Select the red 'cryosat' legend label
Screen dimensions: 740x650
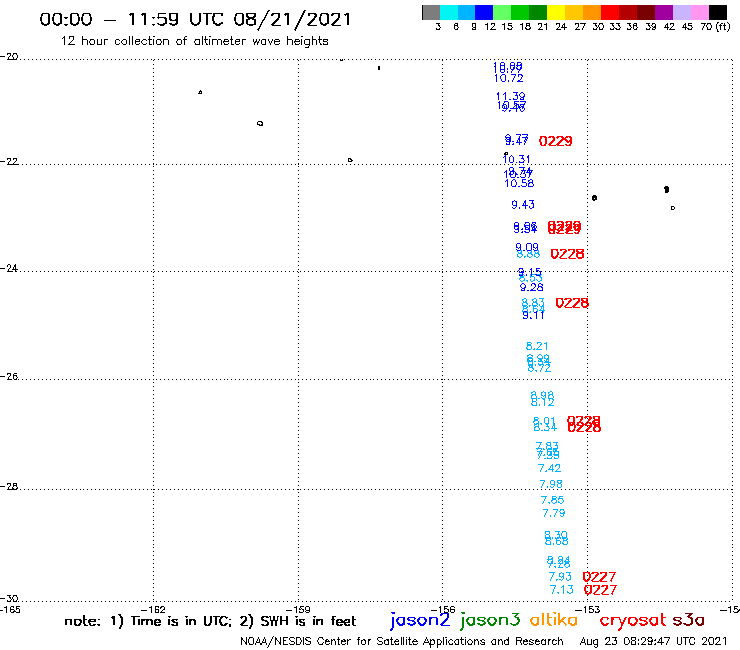pyautogui.click(x=633, y=620)
